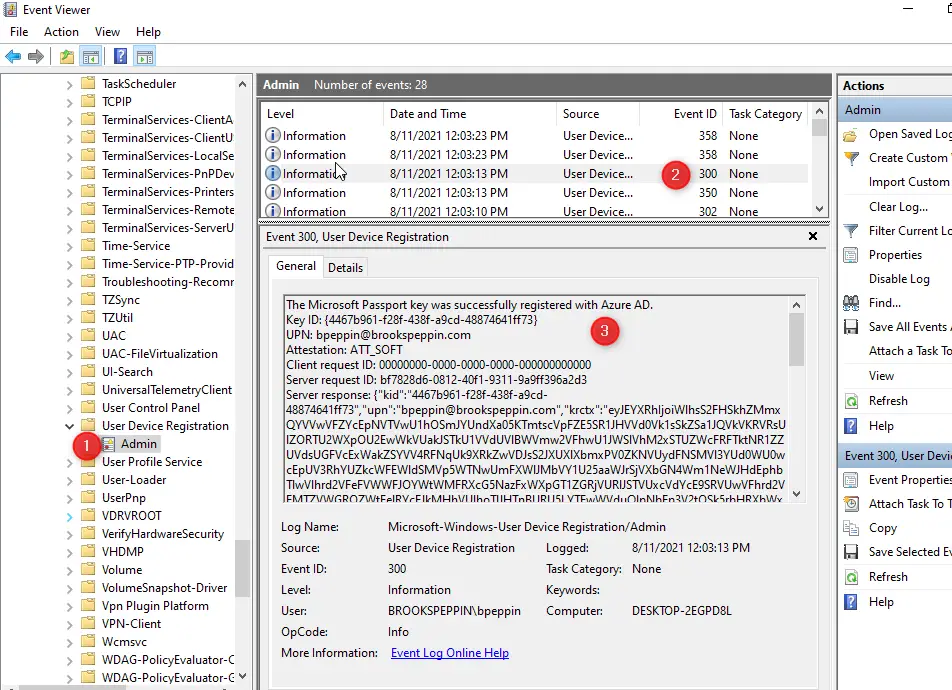Click the Find binoculars icon
This screenshot has height=690, width=952.
click(851, 303)
